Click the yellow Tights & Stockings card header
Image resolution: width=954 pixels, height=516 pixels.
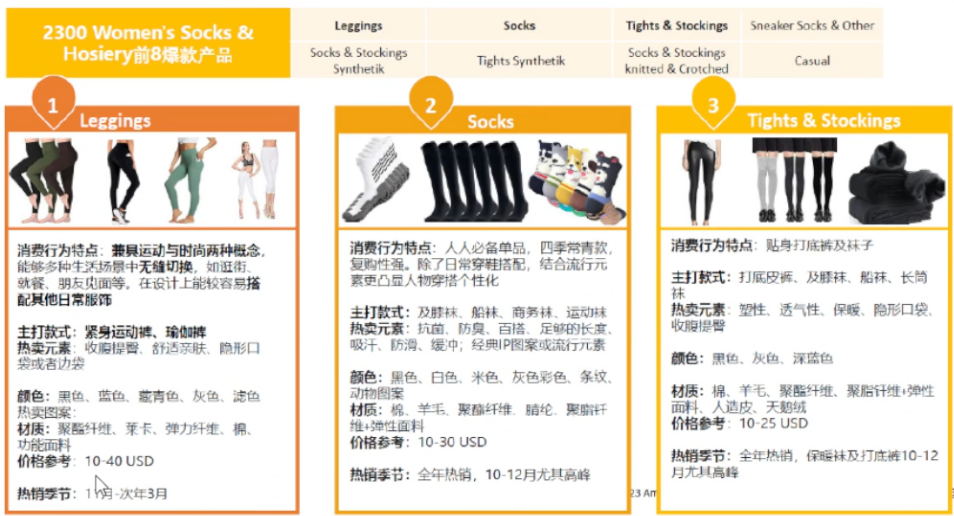(x=823, y=121)
